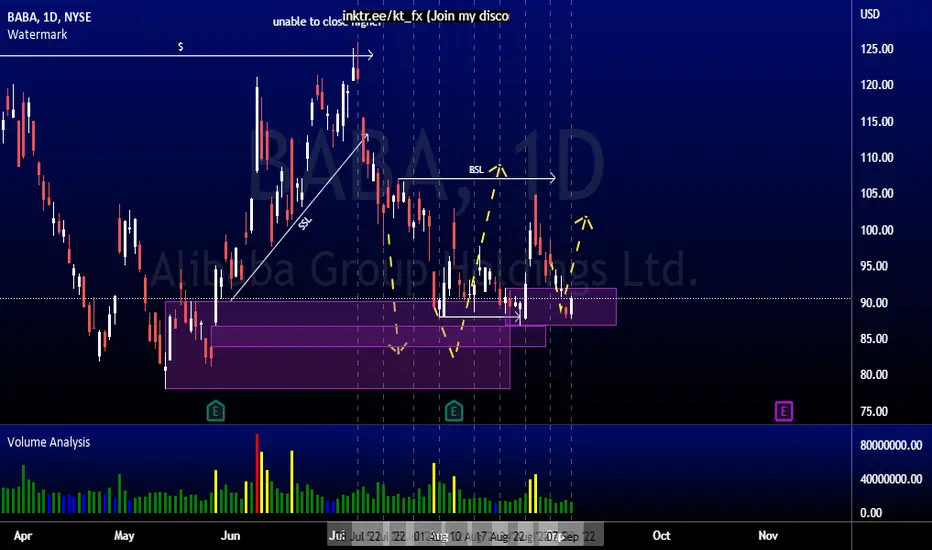Click the May label on time axis

point(124,536)
